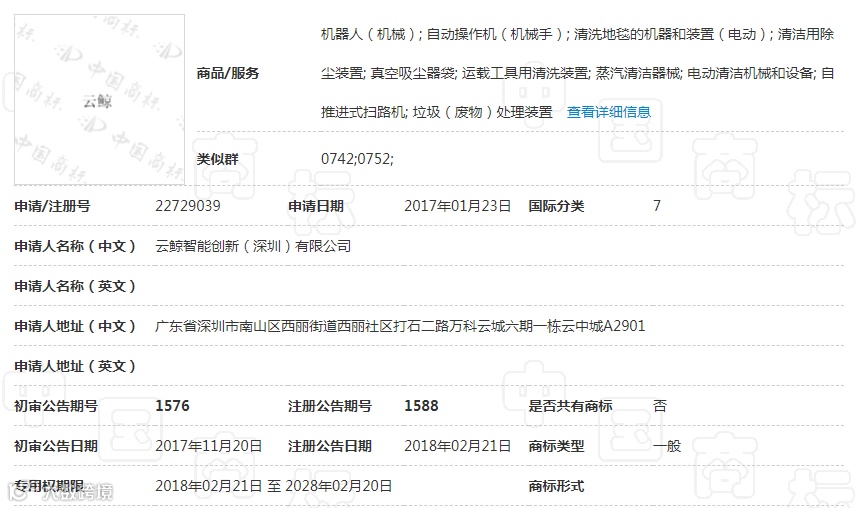
Task: Click exclusive right period 2018年02月21日 至 2028年02月20日
Action: tap(274, 486)
